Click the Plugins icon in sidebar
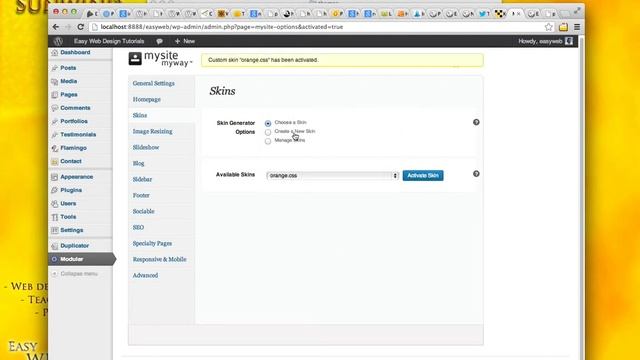The image size is (640, 360). pos(55,190)
